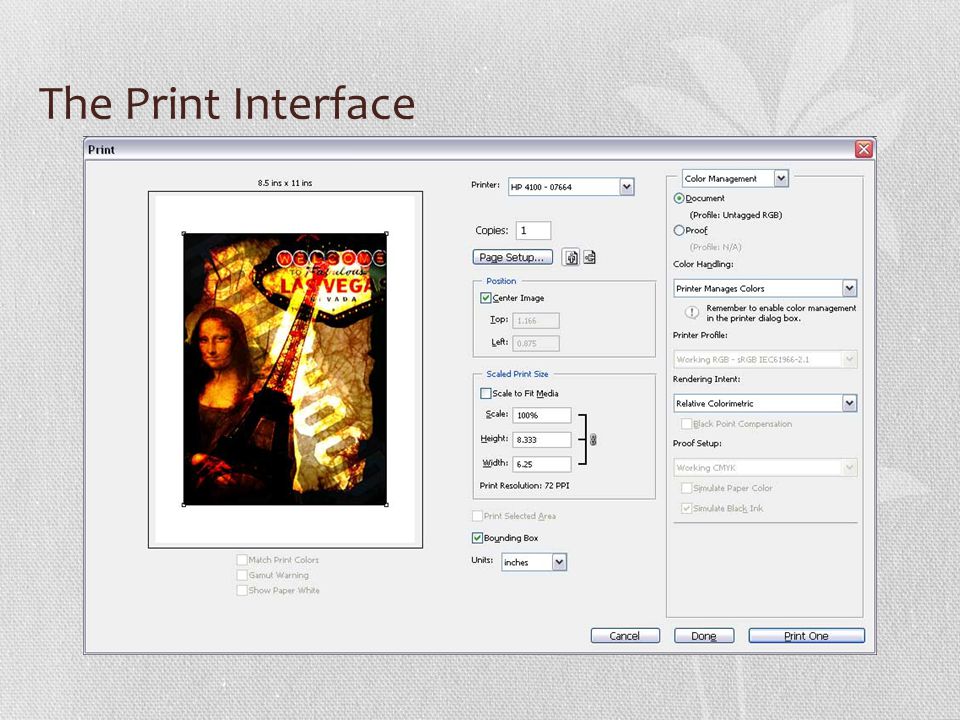This screenshot has height=720, width=960.
Task: Click the Width 6.25 field
Action: point(542,464)
